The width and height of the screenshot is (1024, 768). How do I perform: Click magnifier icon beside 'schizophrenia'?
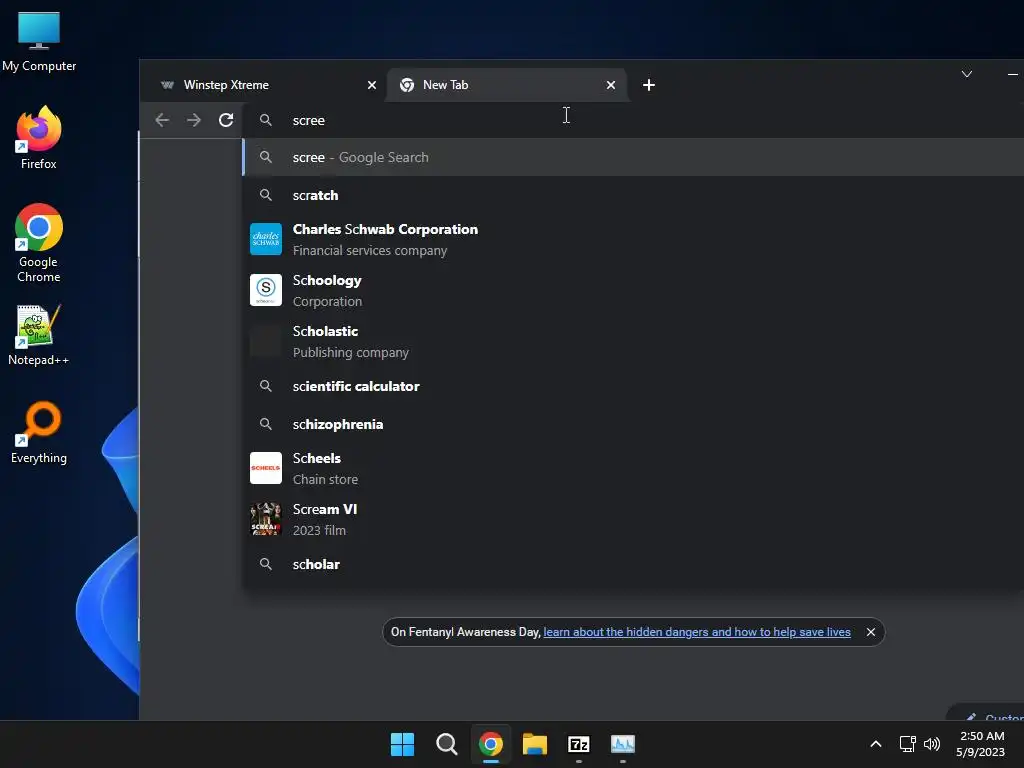point(266,424)
